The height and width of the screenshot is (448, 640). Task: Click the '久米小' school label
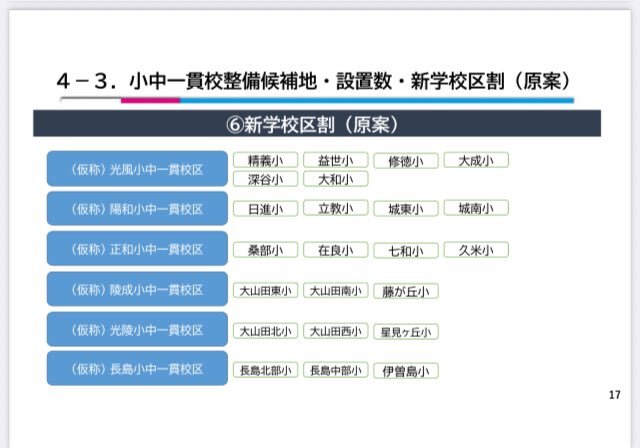[x=476, y=250]
